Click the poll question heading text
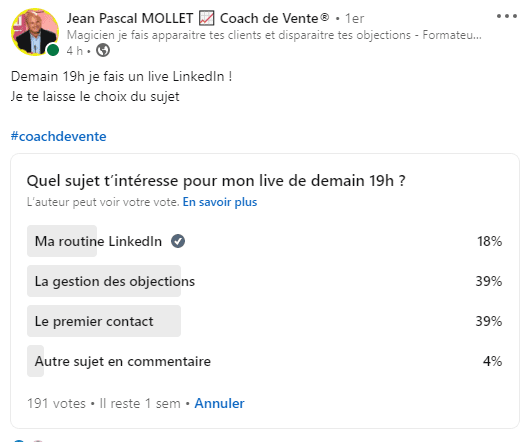 click(216, 181)
